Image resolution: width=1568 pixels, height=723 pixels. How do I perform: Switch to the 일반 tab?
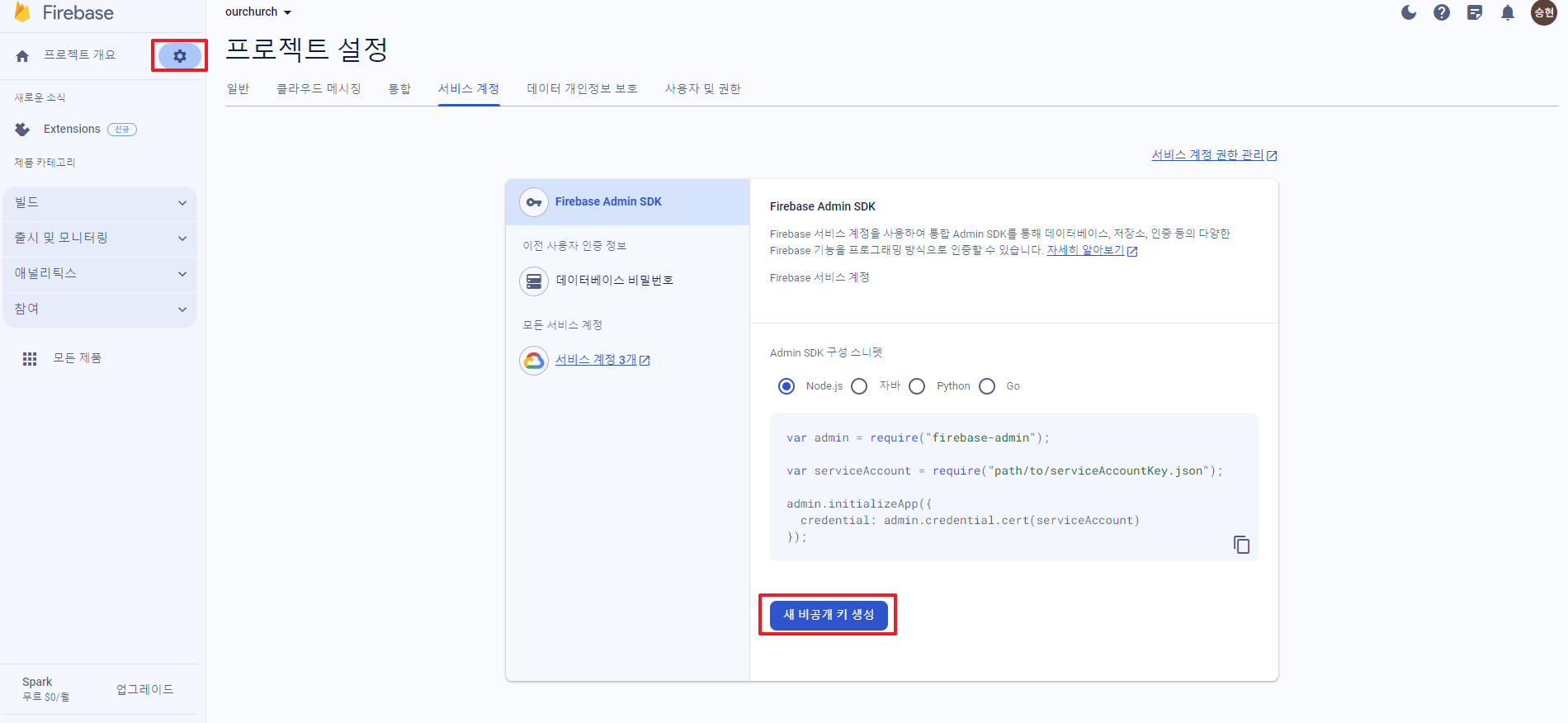point(239,89)
